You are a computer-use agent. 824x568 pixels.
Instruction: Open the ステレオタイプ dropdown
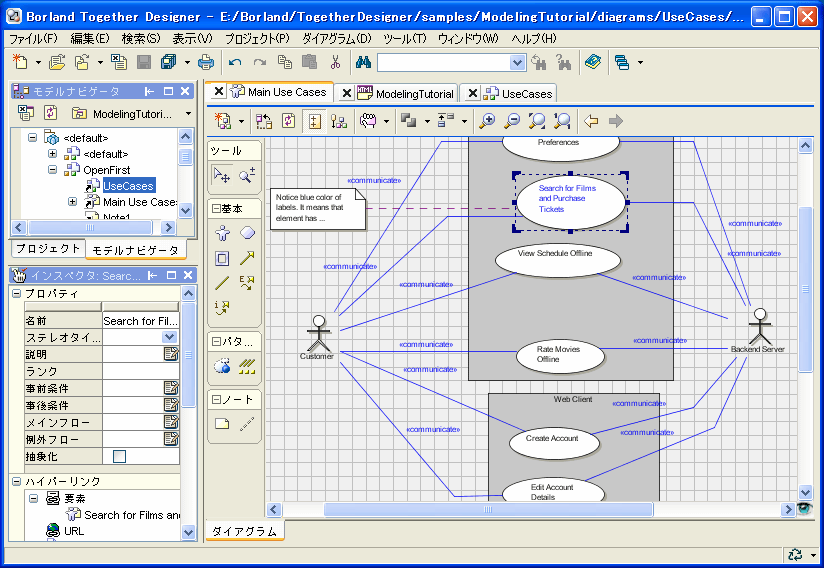click(x=170, y=337)
